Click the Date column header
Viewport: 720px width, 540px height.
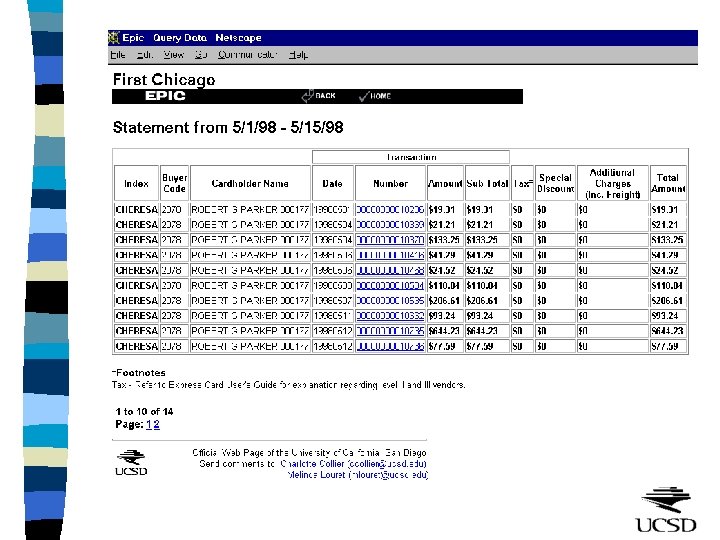click(x=332, y=183)
